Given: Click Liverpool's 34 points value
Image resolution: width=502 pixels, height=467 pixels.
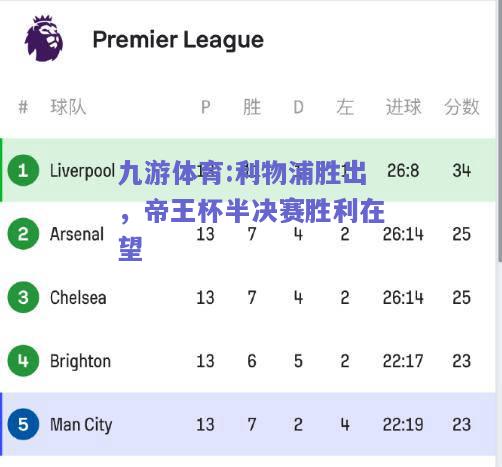Looking at the screenshot, I should tap(462, 171).
